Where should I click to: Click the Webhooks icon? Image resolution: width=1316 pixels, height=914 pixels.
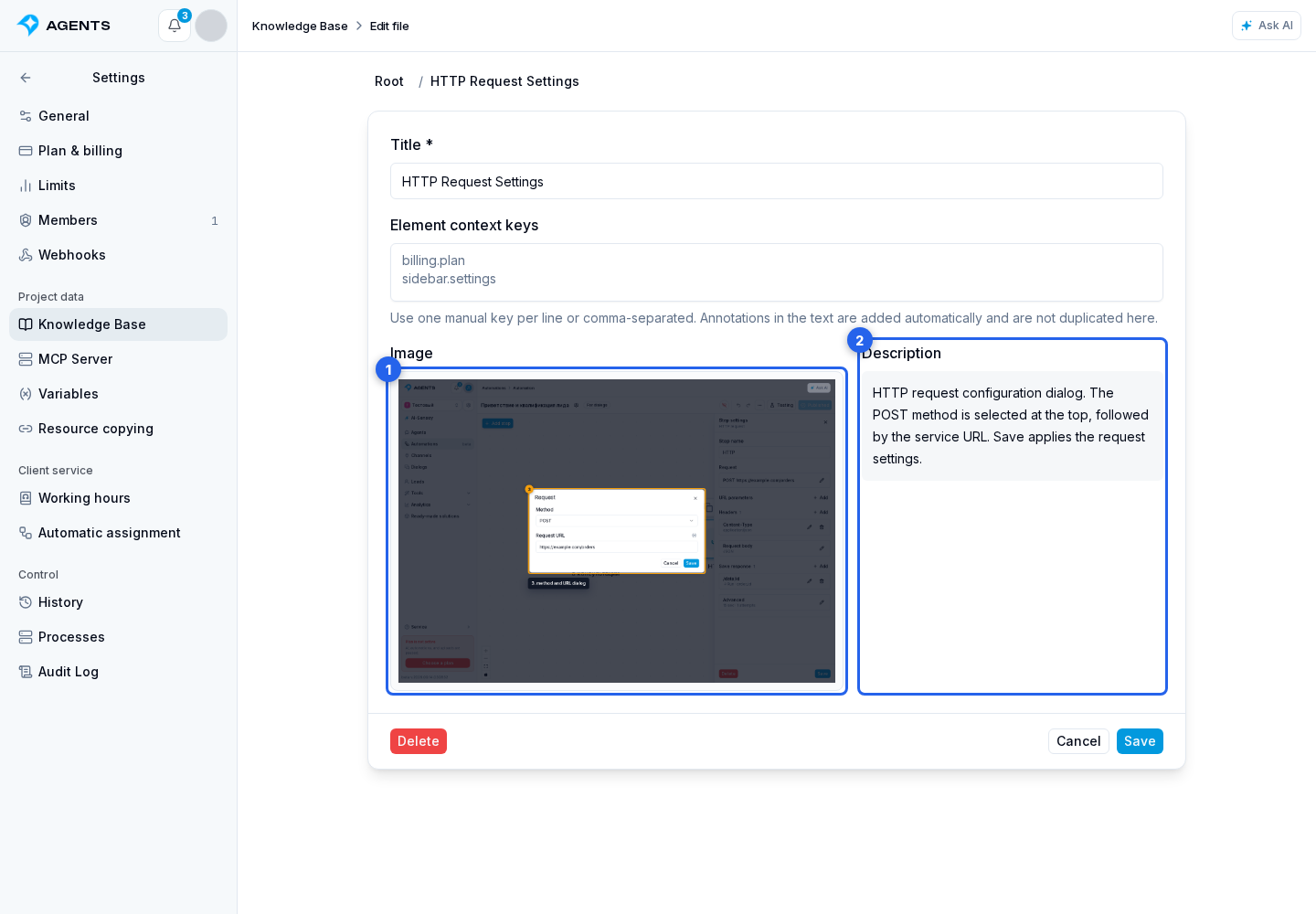pyautogui.click(x=26, y=255)
